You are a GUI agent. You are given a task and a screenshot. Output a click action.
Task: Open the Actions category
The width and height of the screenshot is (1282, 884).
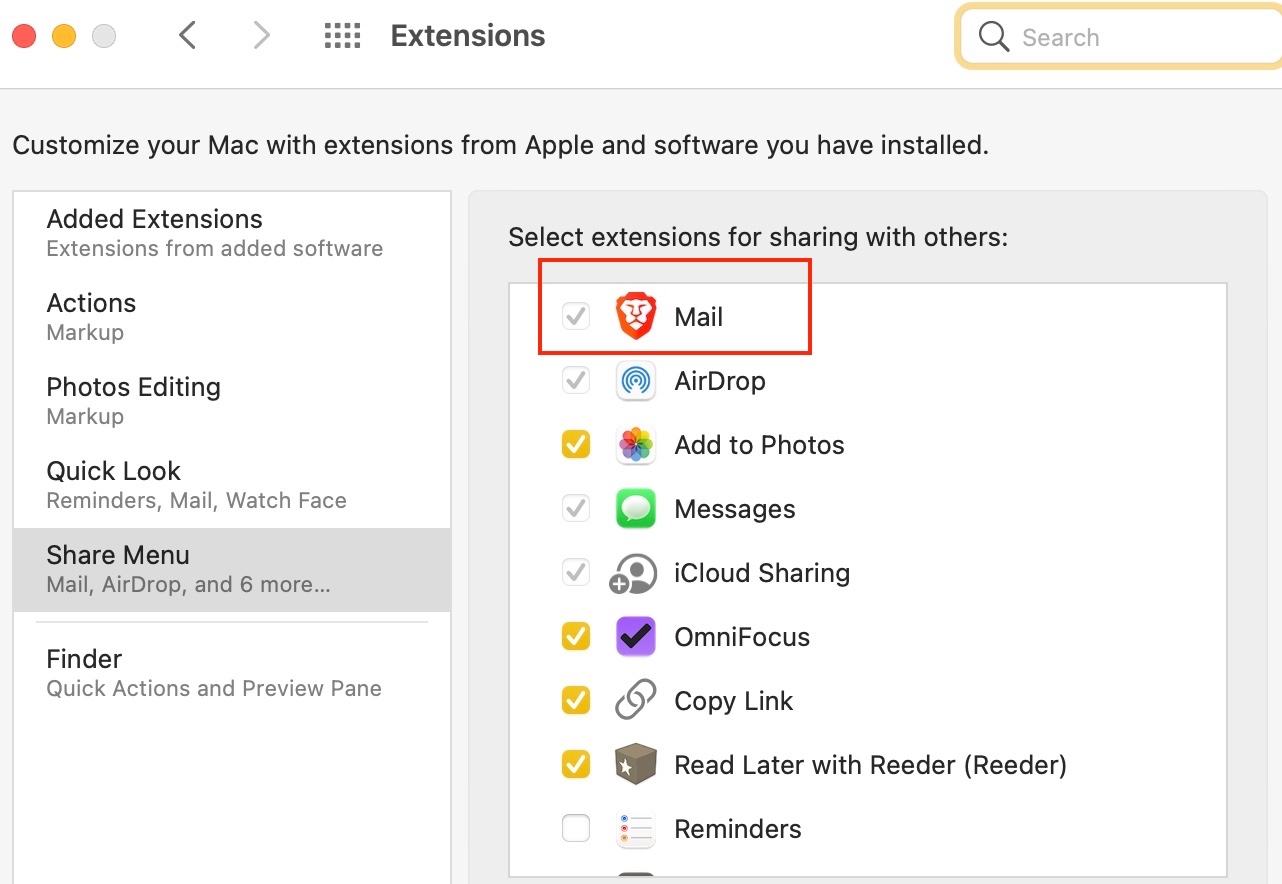(x=232, y=317)
